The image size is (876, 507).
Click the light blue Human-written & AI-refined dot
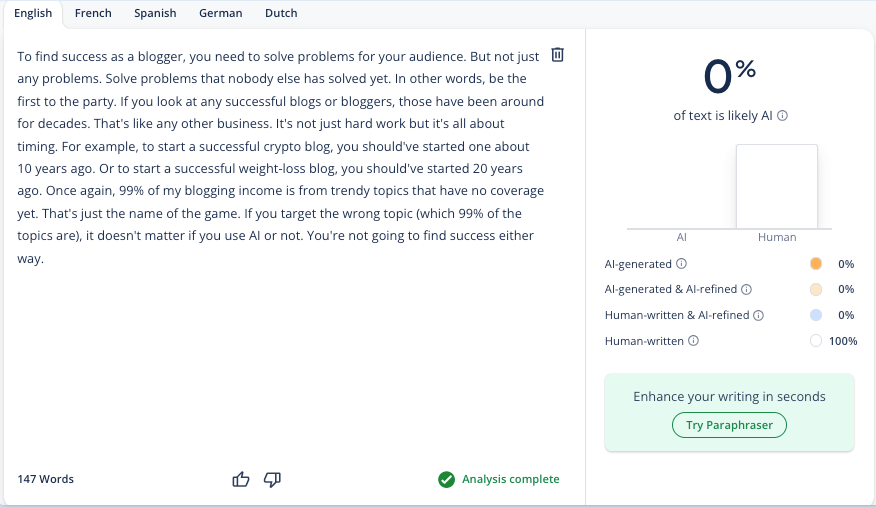[x=816, y=315]
